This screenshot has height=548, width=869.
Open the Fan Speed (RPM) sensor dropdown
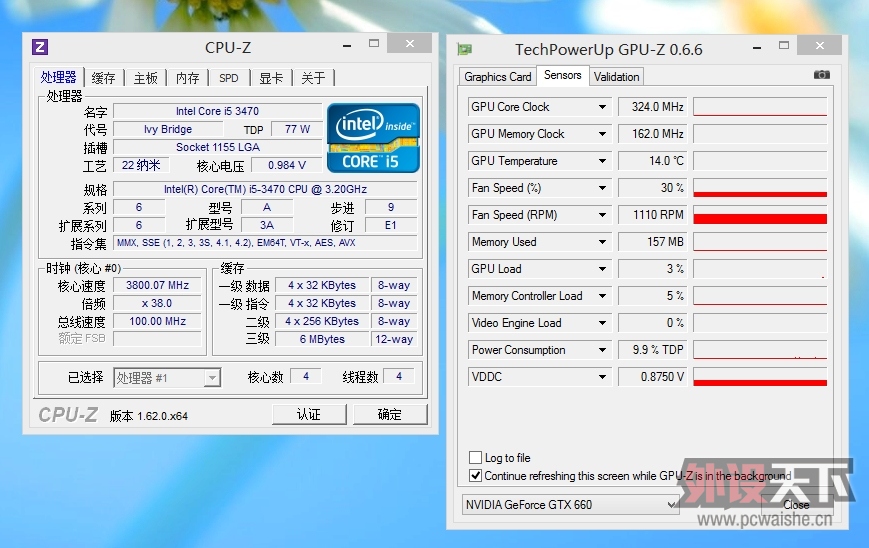pos(602,215)
